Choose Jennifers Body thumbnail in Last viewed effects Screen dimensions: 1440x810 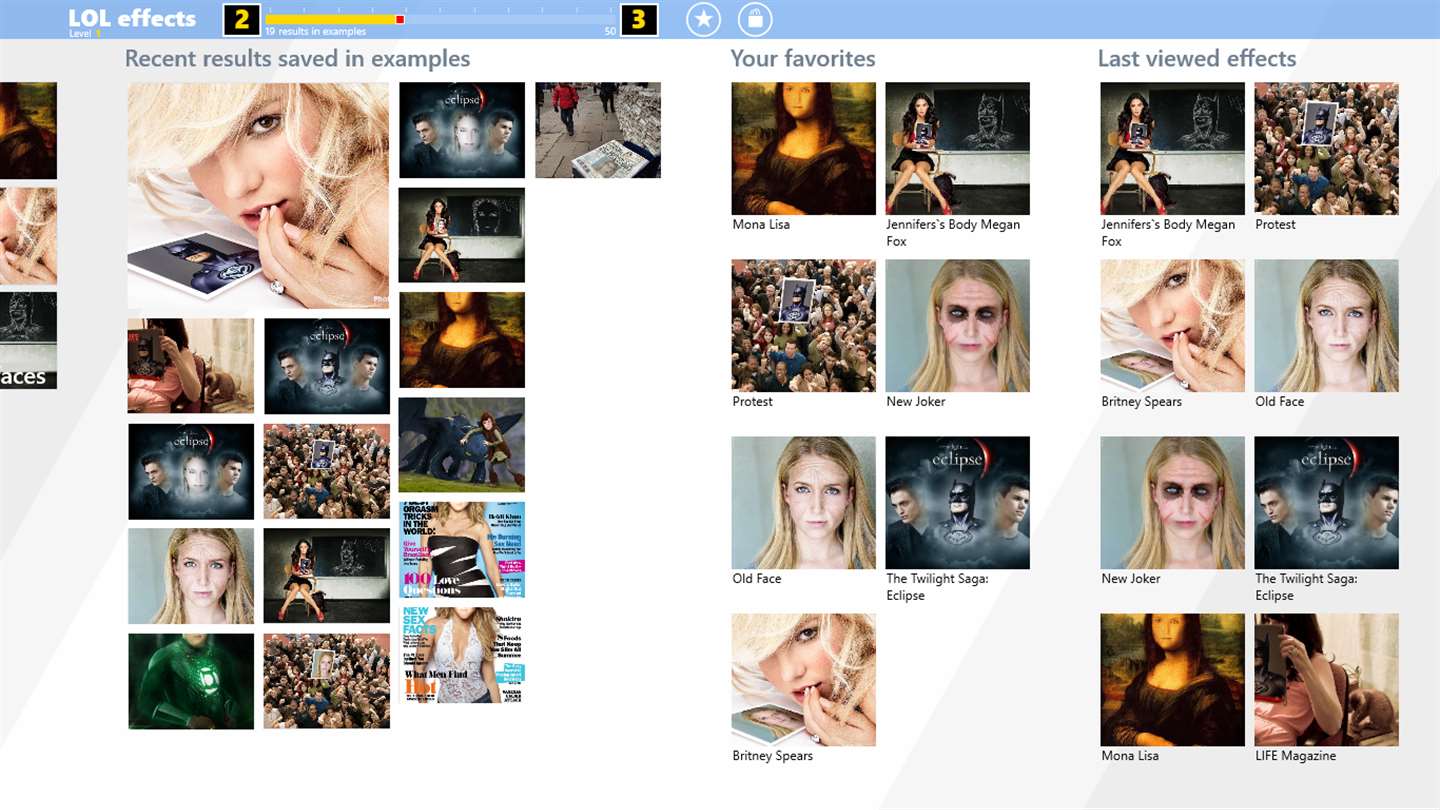1173,148
